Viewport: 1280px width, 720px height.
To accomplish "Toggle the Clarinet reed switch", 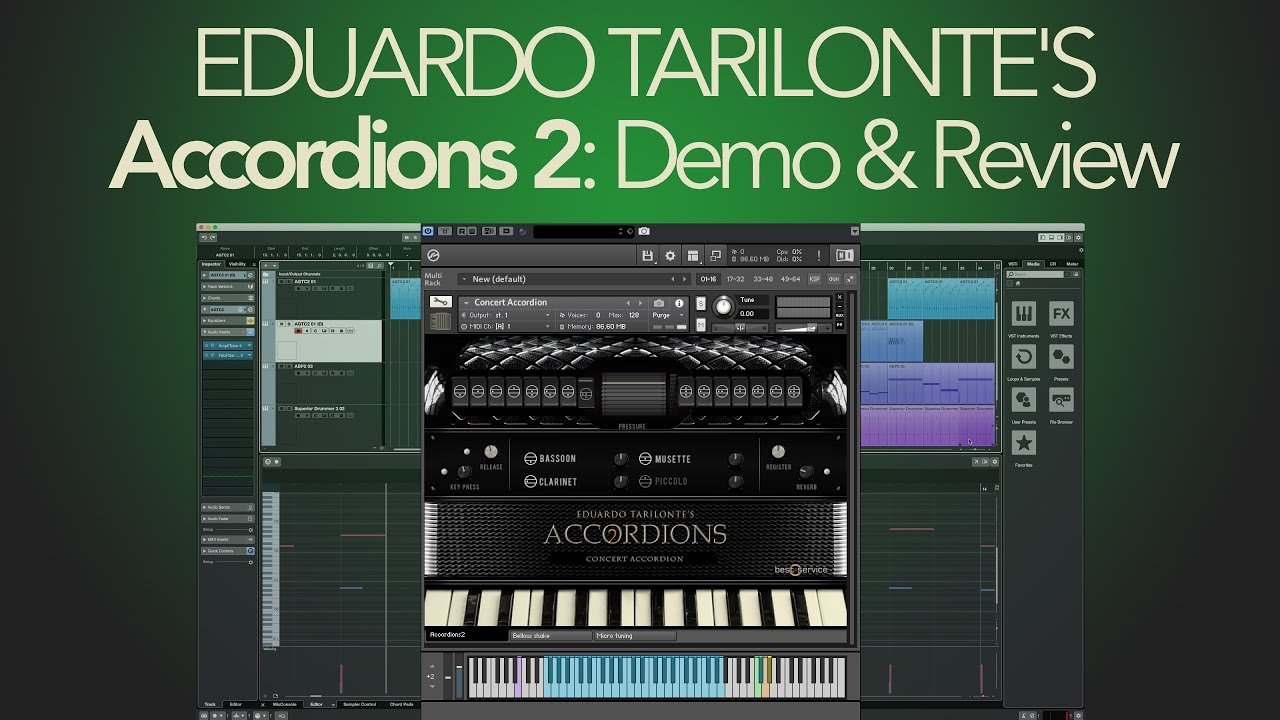I will [x=531, y=481].
